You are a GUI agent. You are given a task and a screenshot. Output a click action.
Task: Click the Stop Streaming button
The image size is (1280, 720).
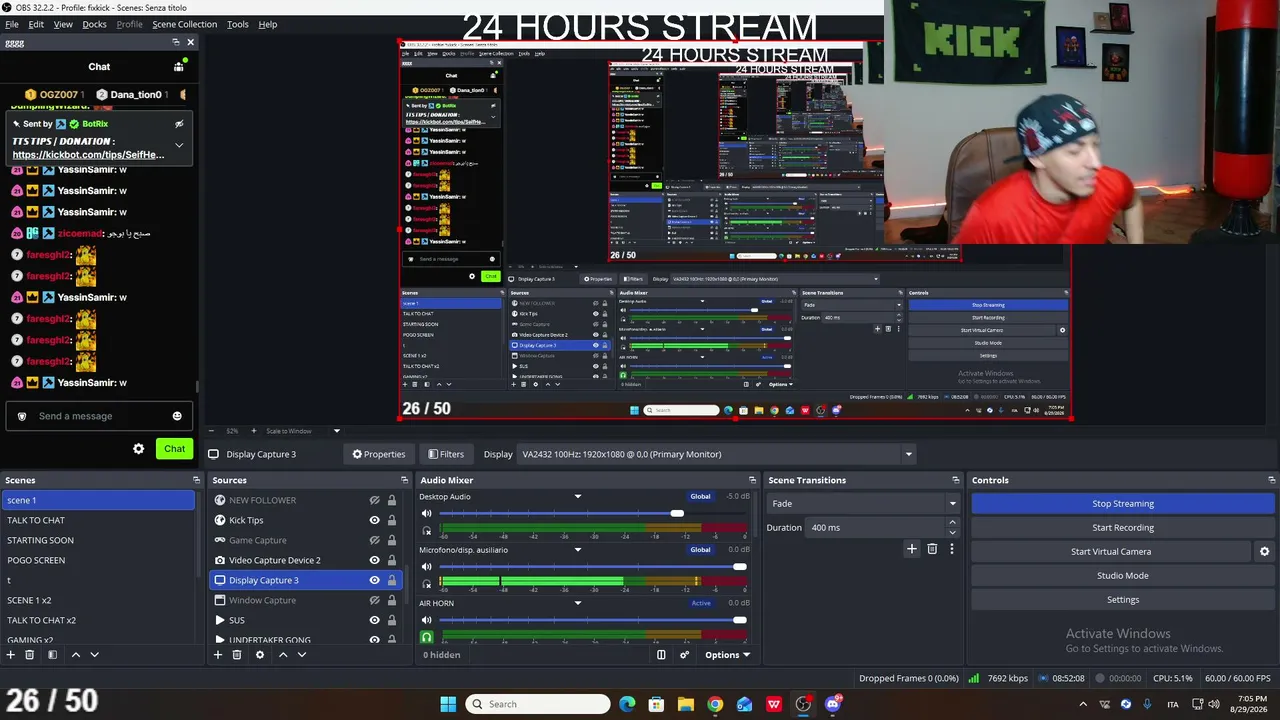[x=1123, y=504]
